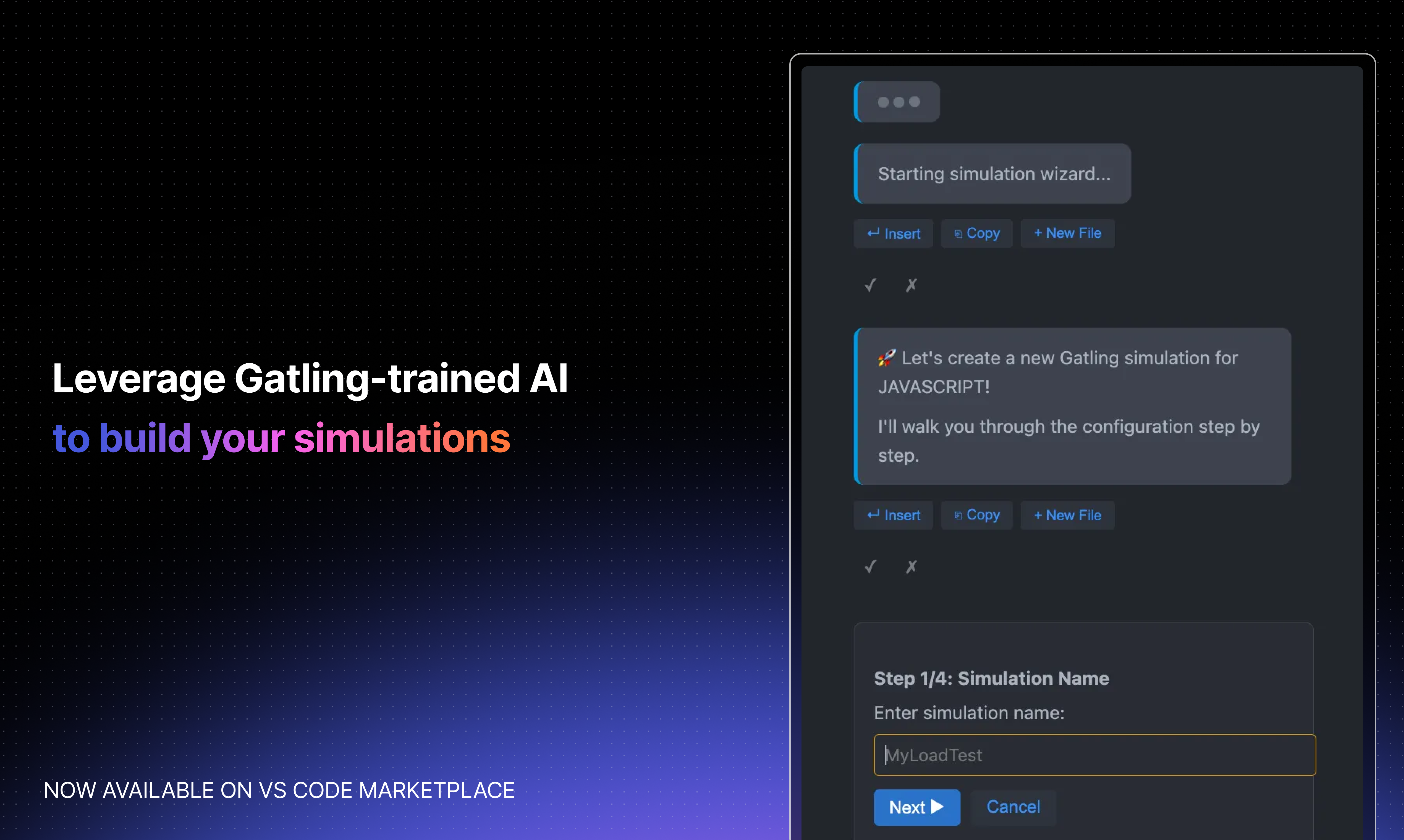Copy the Gatling JavaScript walkthrough message
The width and height of the screenshot is (1404, 840).
976,515
